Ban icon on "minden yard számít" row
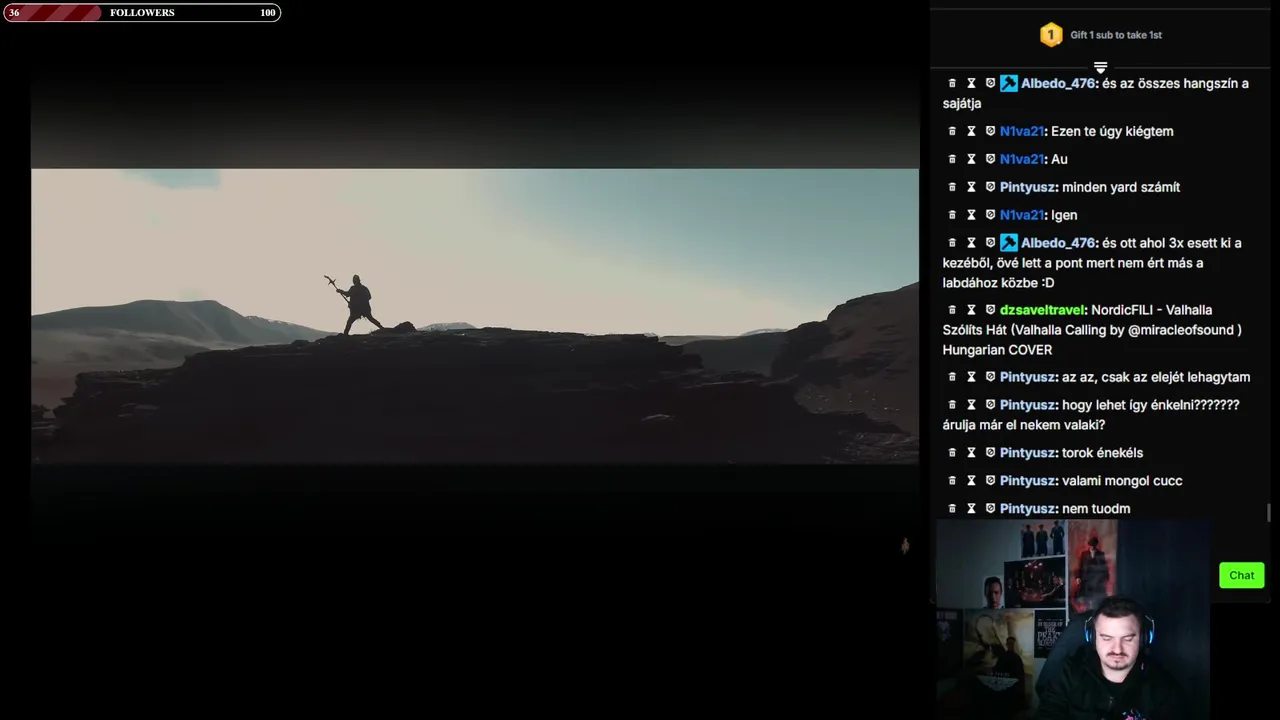Screen dimensions: 1280x720 [x=990, y=187]
